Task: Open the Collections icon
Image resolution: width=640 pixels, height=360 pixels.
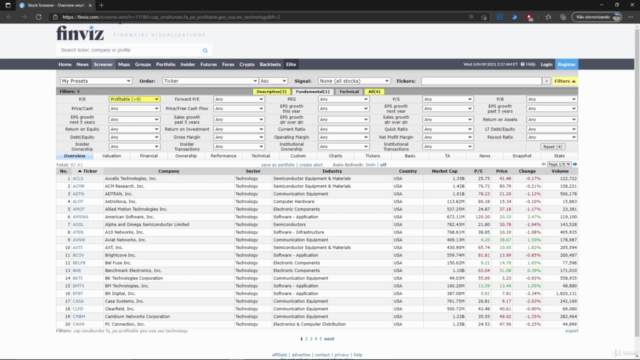Action: point(563,17)
